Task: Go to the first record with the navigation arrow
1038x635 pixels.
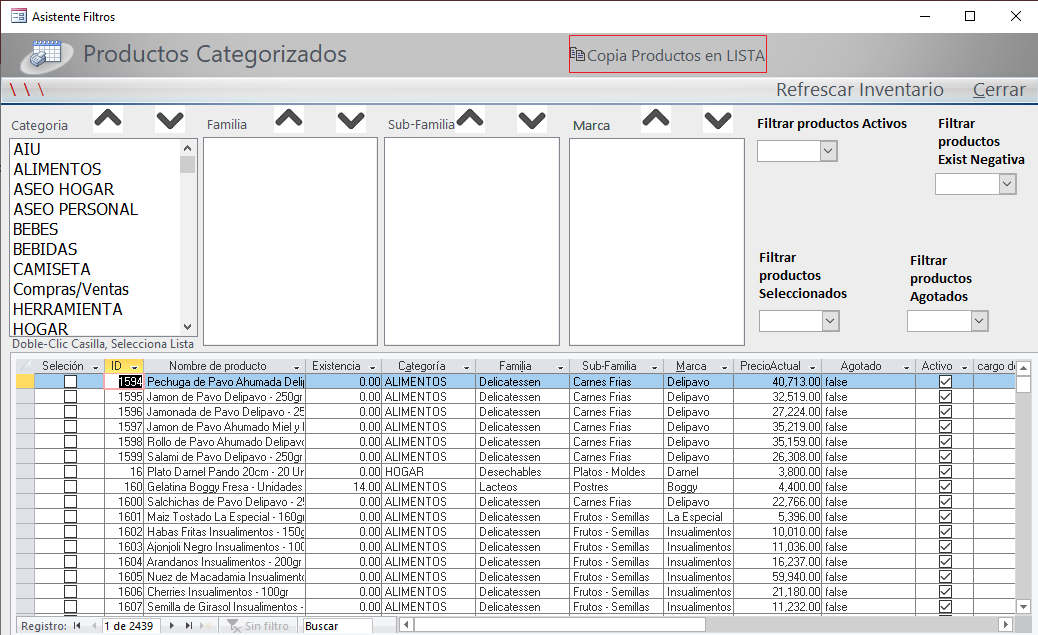Action: 77,626
